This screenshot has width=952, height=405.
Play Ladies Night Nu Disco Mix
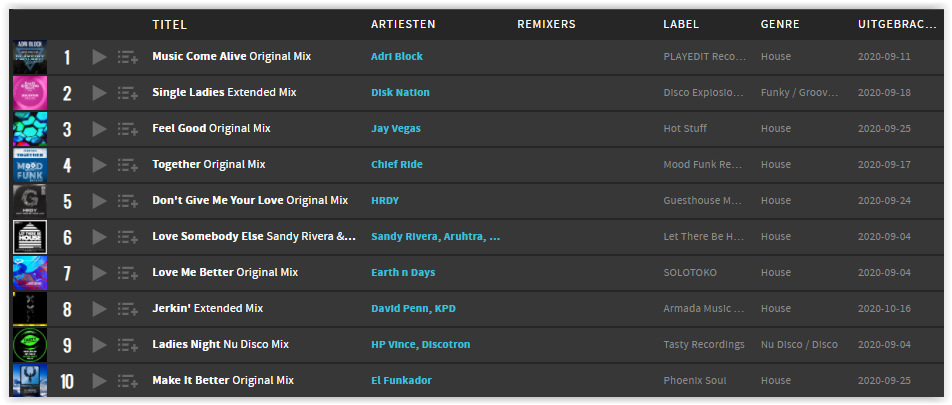(100, 345)
